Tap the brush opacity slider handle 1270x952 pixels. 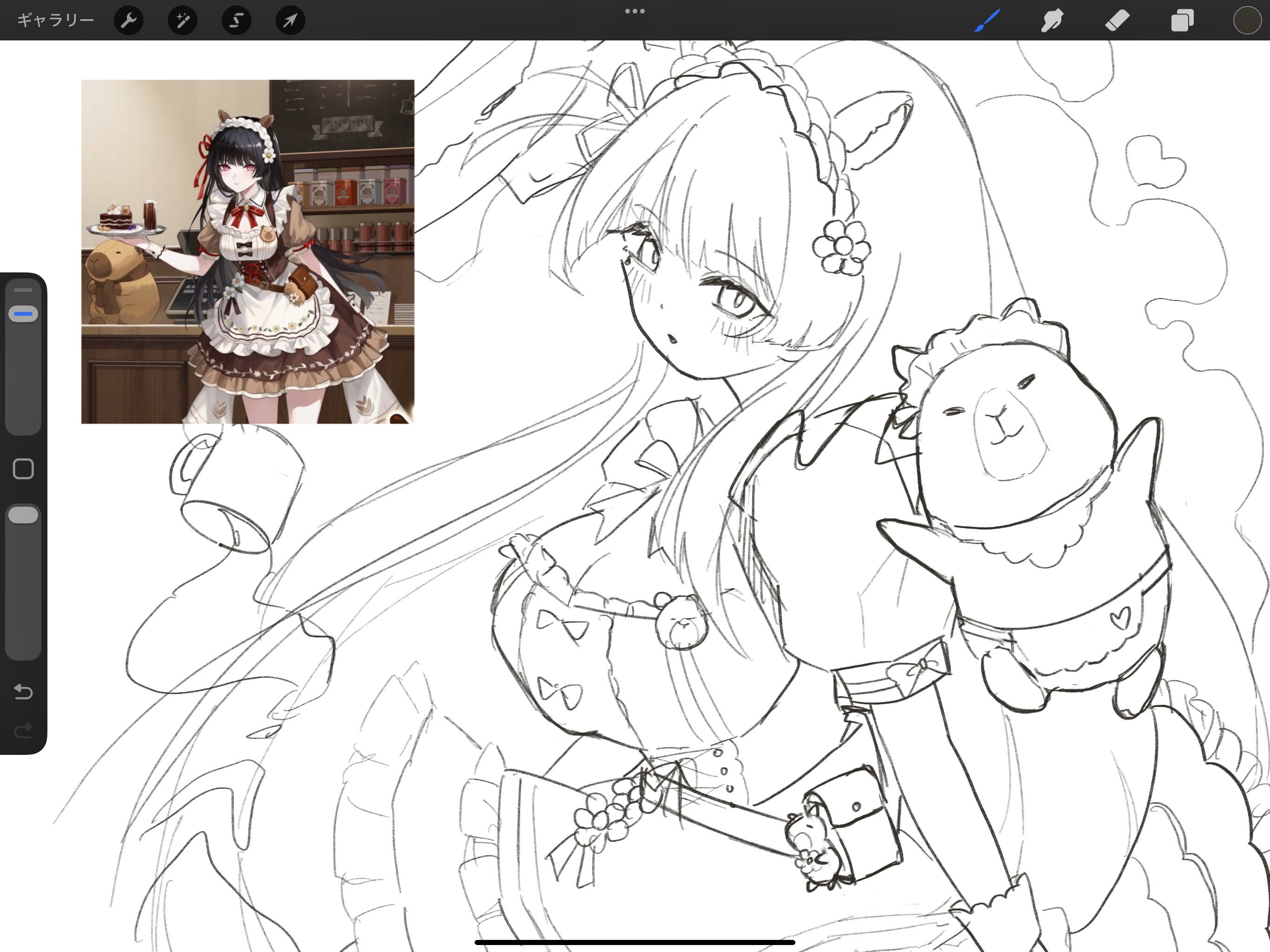[x=24, y=515]
